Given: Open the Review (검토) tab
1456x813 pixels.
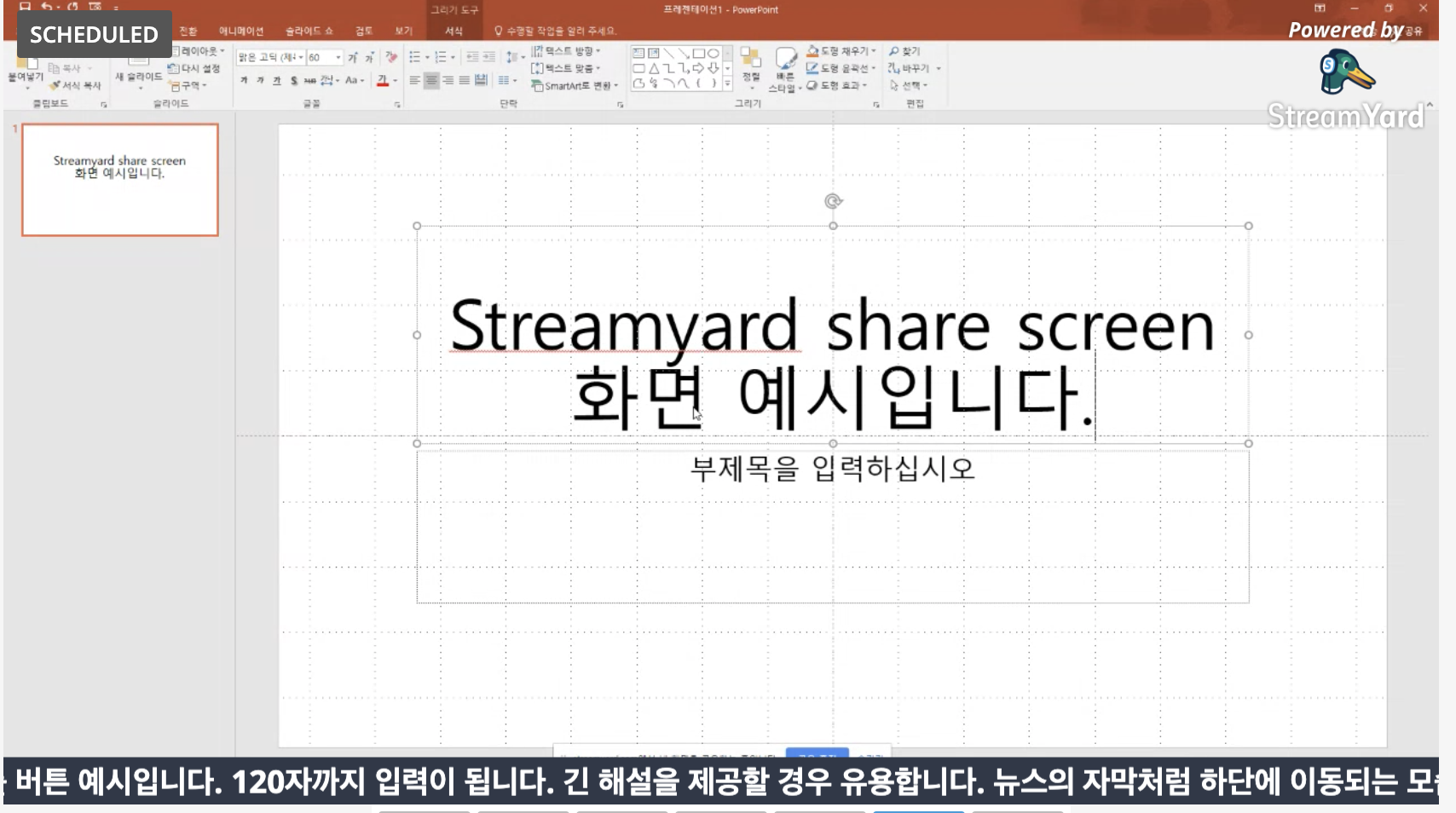Looking at the screenshot, I should 364,31.
